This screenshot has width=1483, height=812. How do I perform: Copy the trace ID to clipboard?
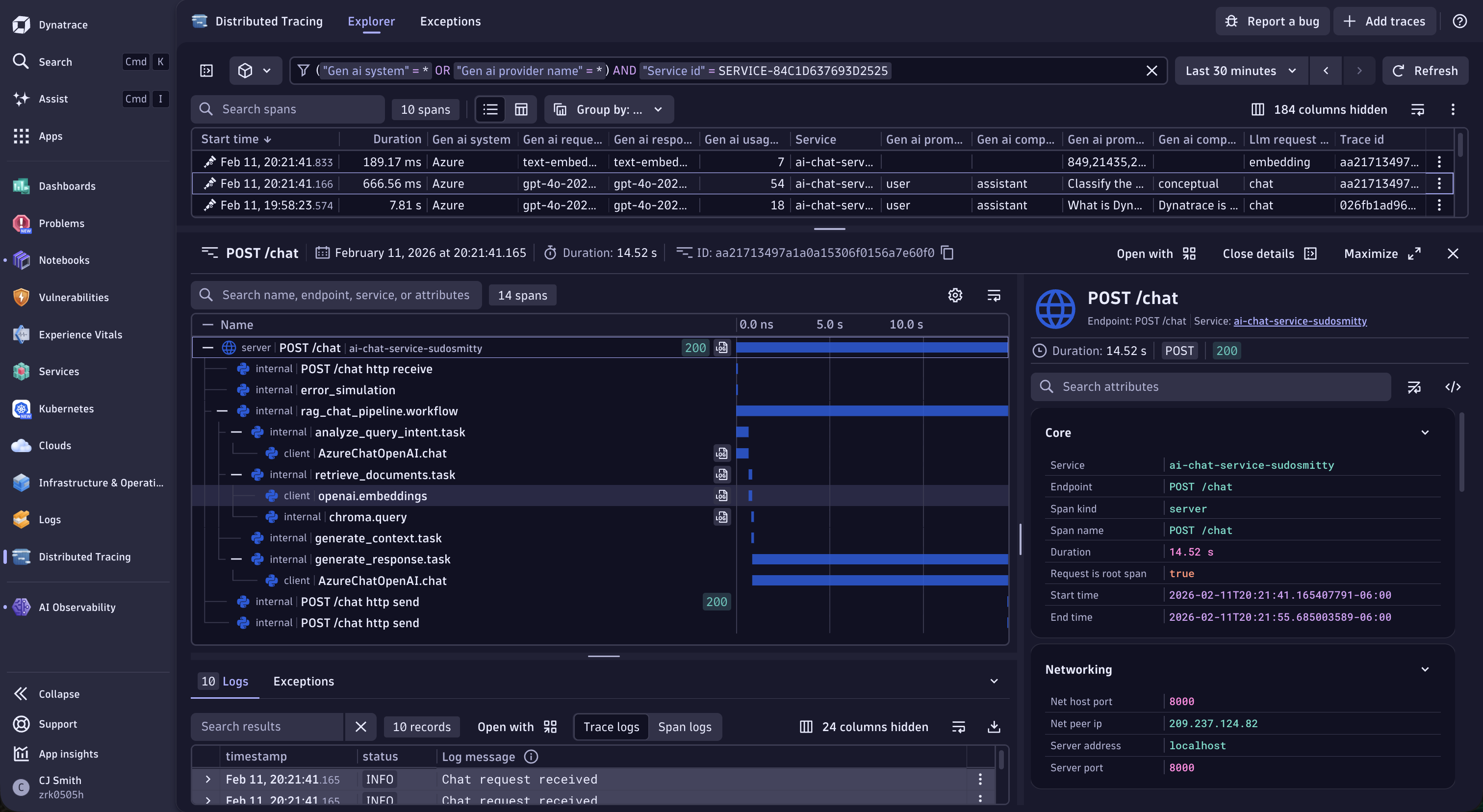coord(947,253)
